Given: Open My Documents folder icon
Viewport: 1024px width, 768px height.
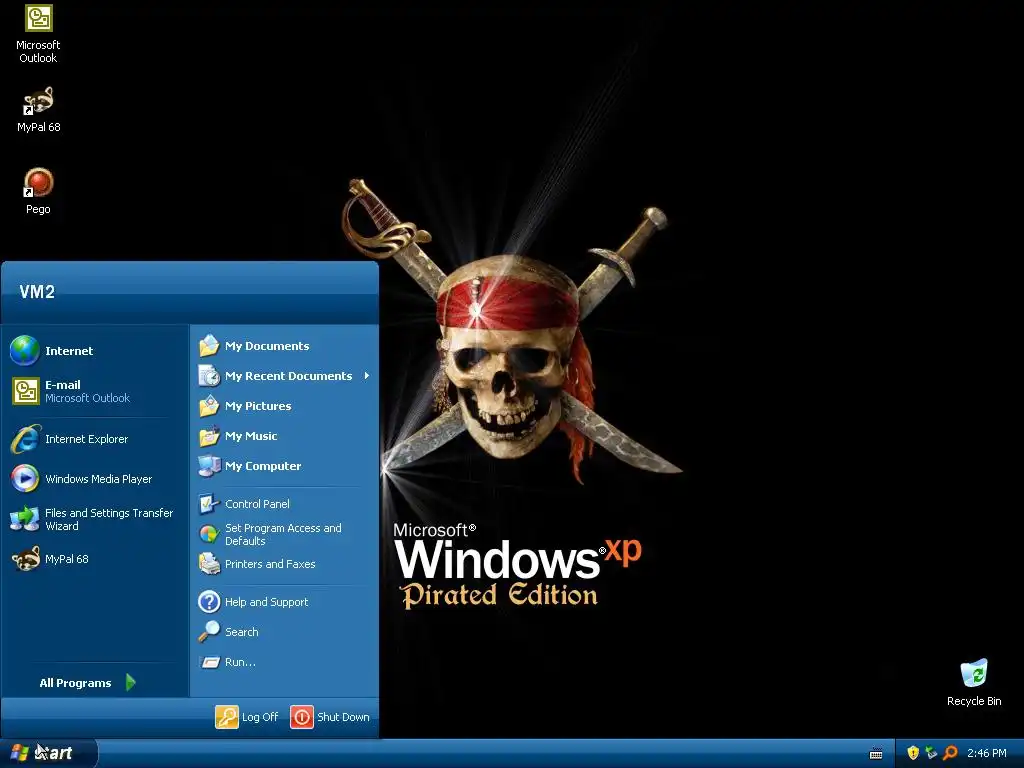Looking at the screenshot, I should coord(209,345).
